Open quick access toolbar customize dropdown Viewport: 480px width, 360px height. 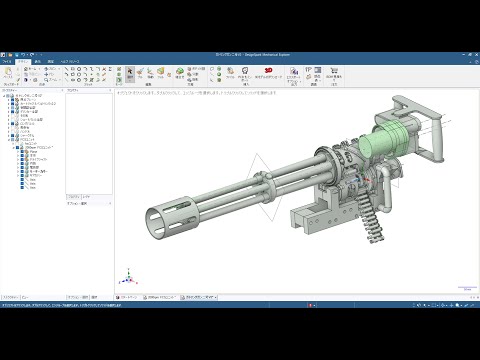(x=41, y=55)
